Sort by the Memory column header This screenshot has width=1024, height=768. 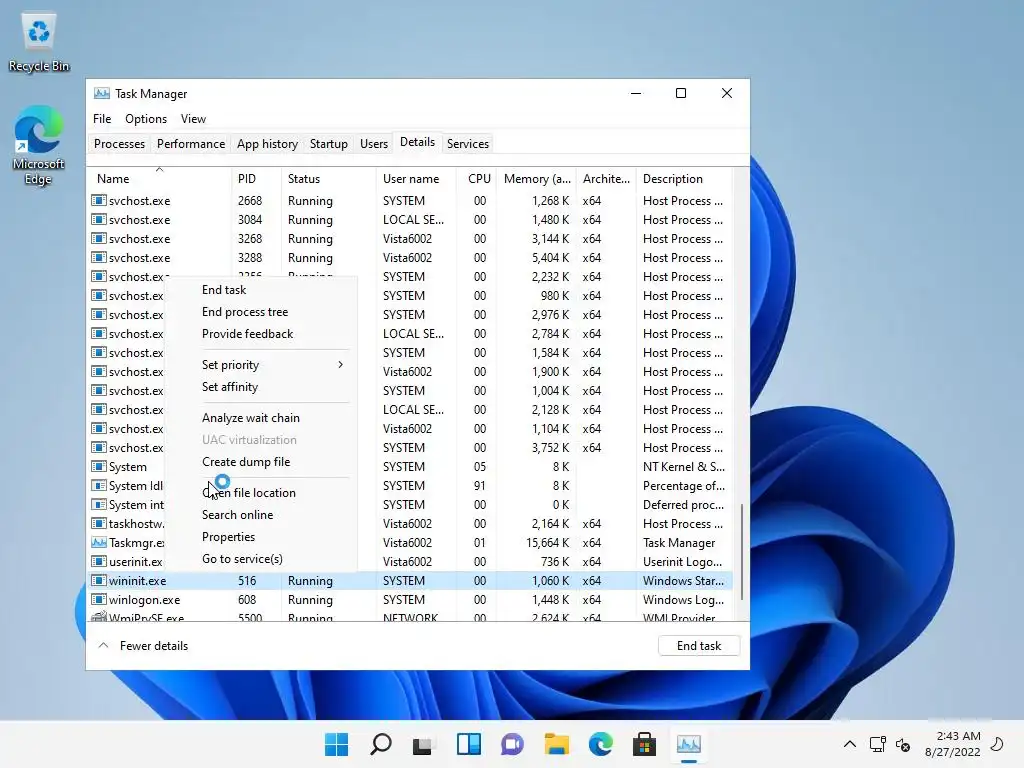coord(537,179)
